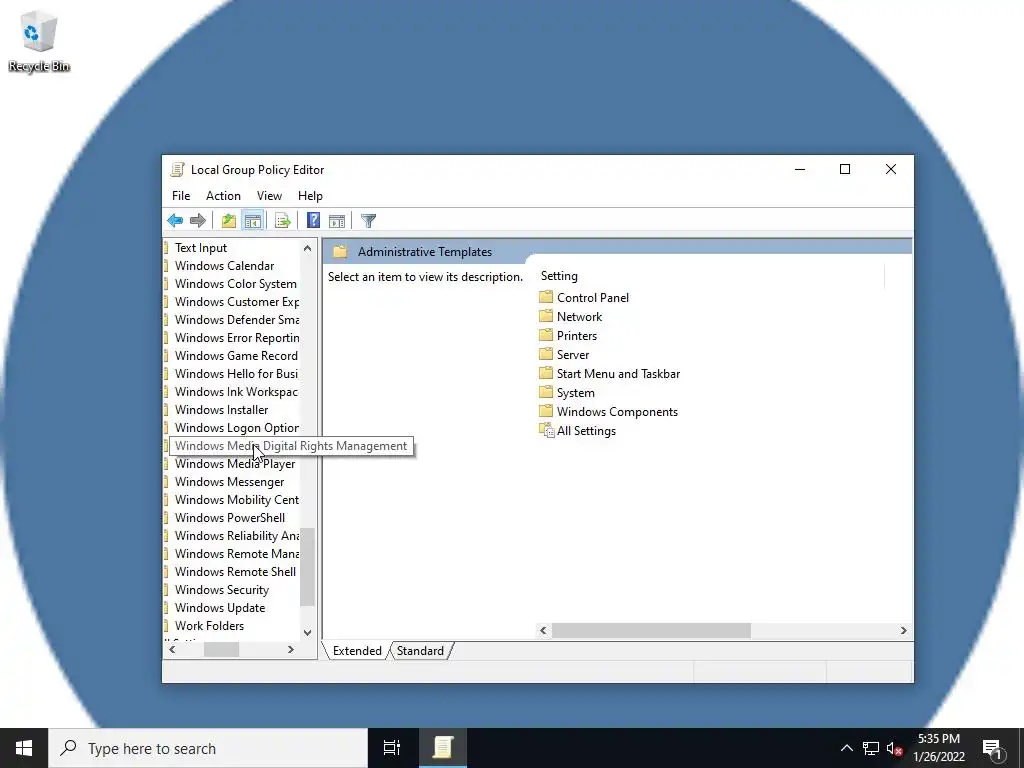The image size is (1024, 768).
Task: Open the Action menu
Action: [x=223, y=196]
